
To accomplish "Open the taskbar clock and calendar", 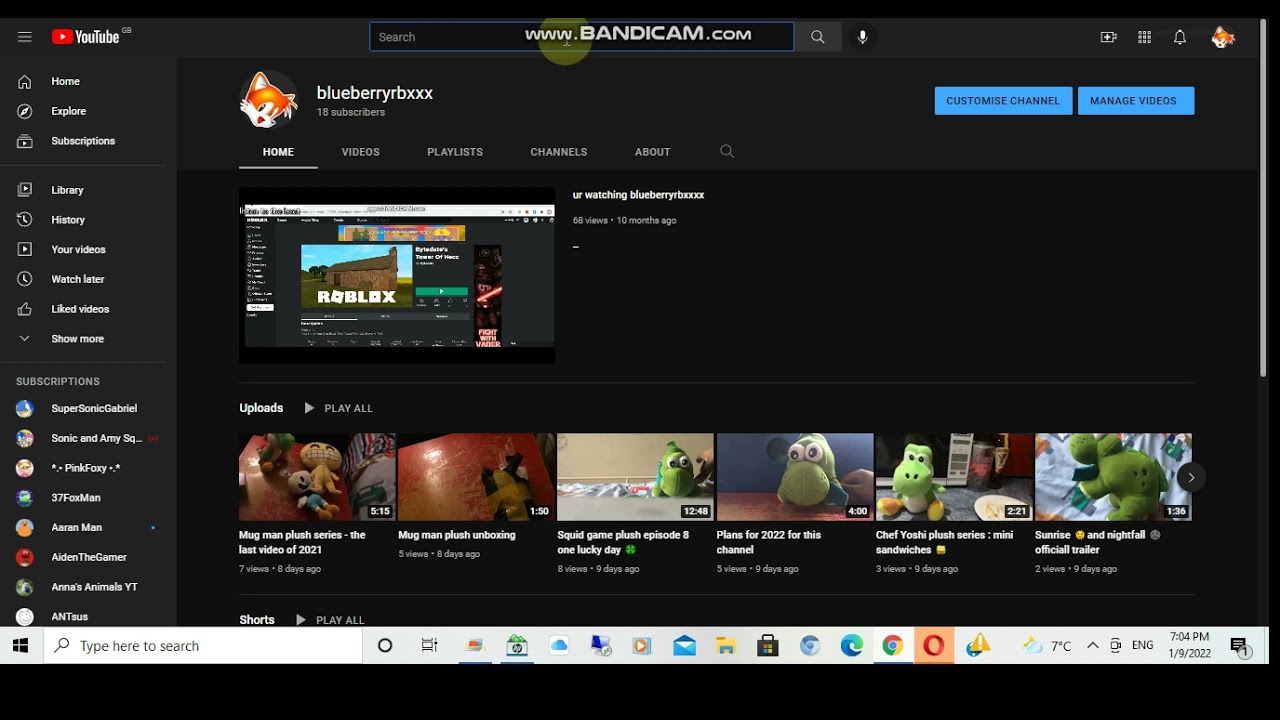I will (x=1189, y=645).
